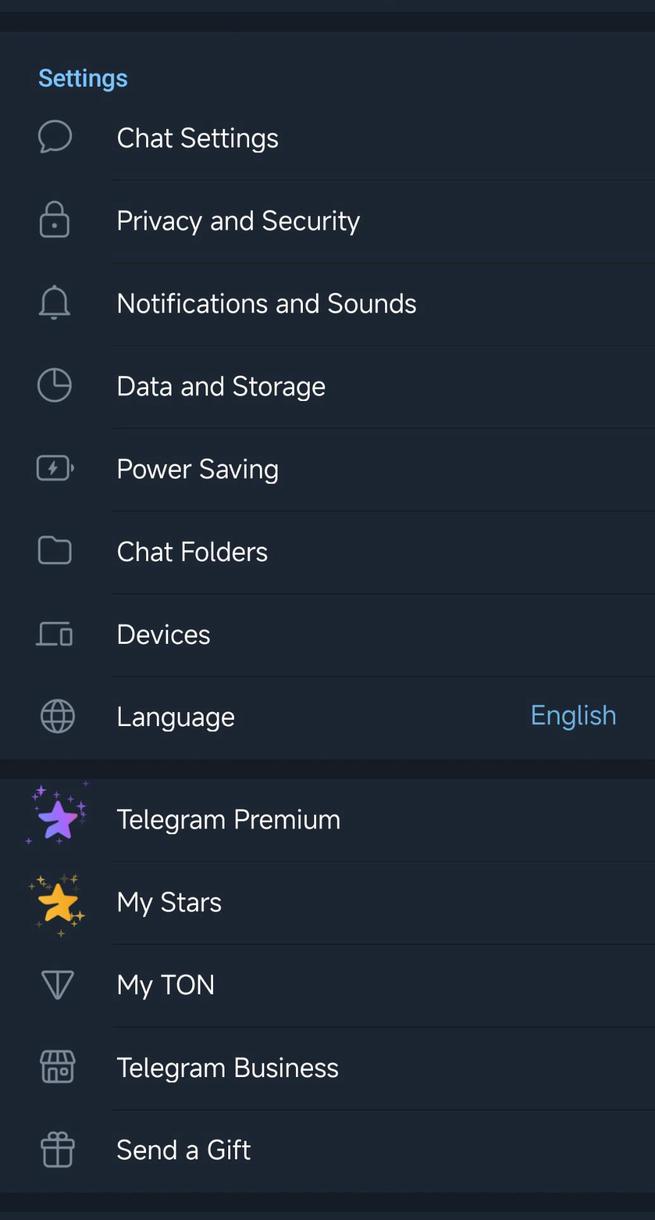Screen dimensions: 655x1220
Task: Click the storefront icon for Telegram Business
Action: 57,1067
